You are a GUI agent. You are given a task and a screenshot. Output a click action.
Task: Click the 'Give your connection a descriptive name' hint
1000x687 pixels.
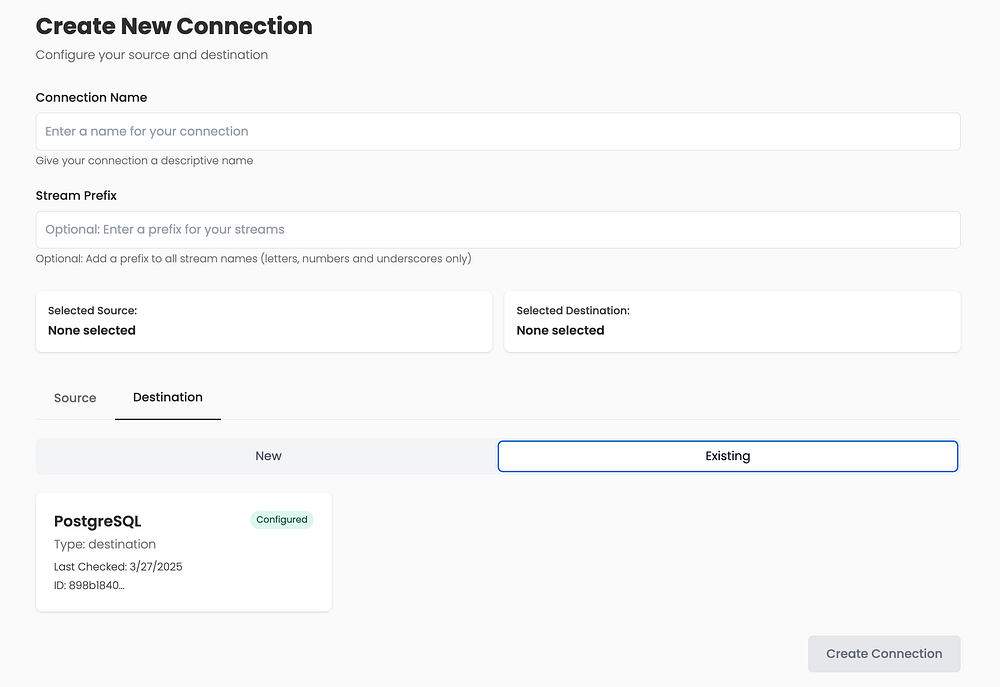click(x=144, y=161)
